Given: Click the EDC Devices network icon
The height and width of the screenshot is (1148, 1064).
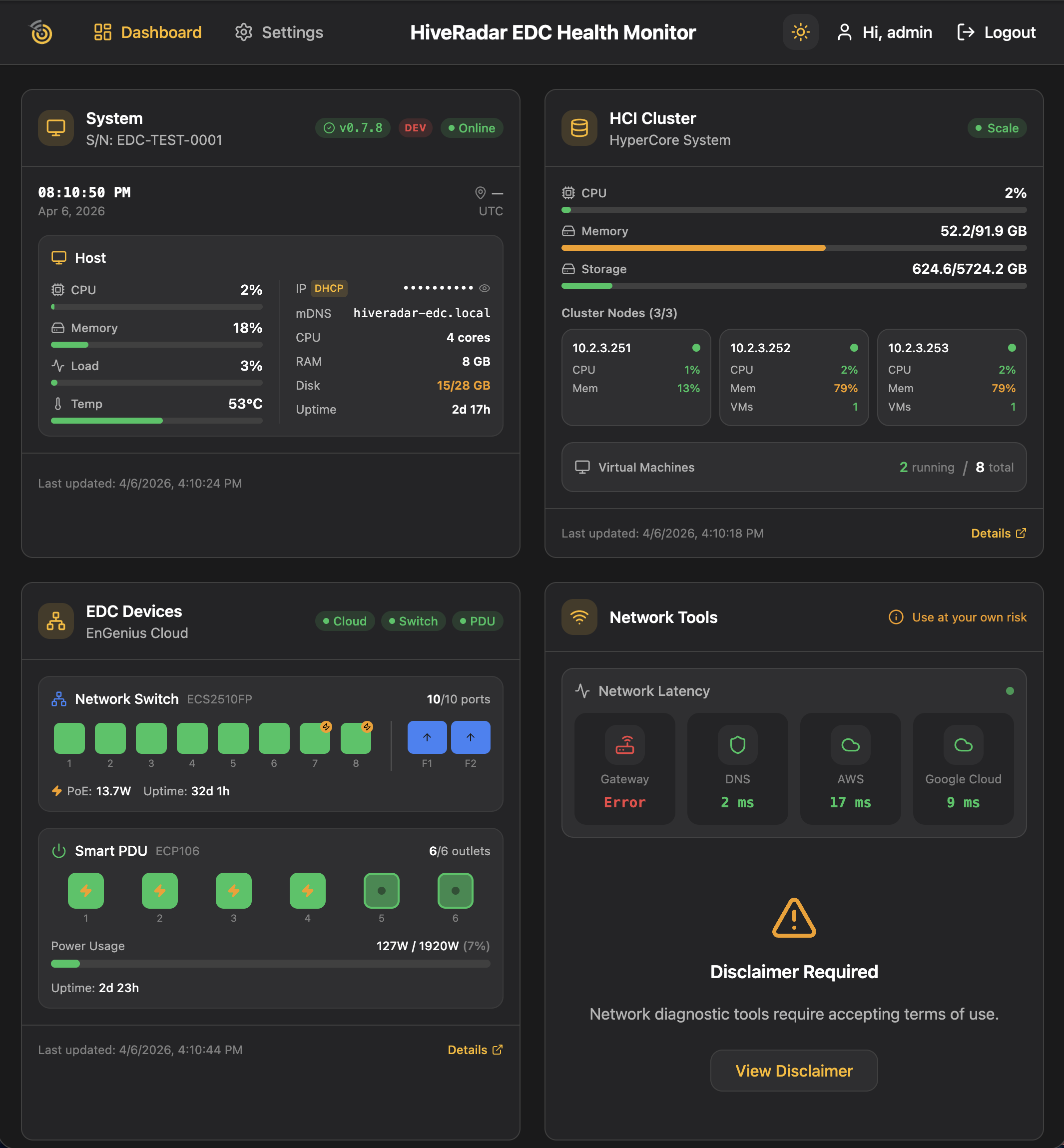Looking at the screenshot, I should 56,620.
